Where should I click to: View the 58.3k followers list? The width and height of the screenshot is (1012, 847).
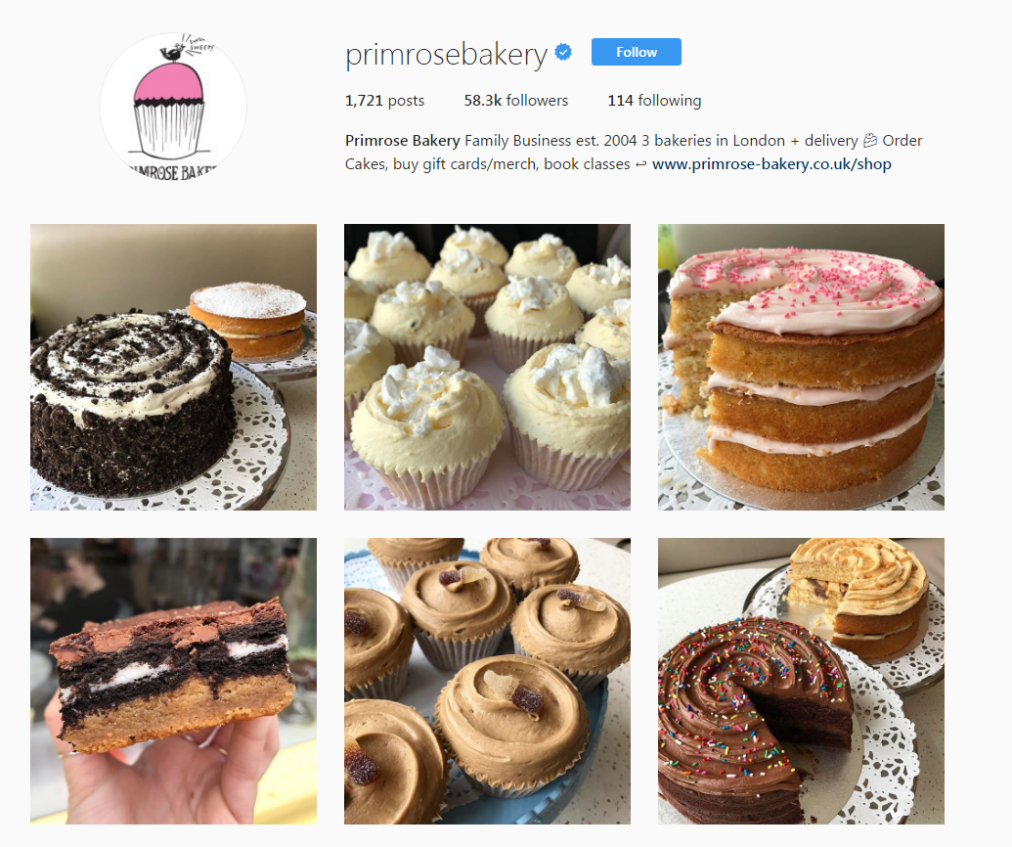pyautogui.click(x=516, y=101)
